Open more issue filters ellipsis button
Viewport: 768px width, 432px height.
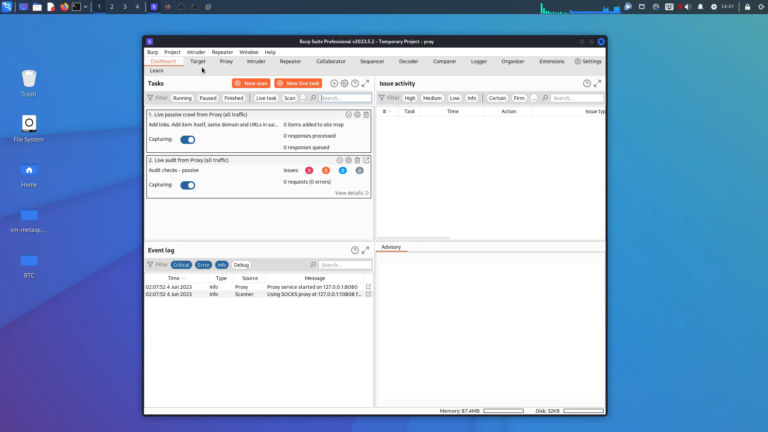coord(534,98)
